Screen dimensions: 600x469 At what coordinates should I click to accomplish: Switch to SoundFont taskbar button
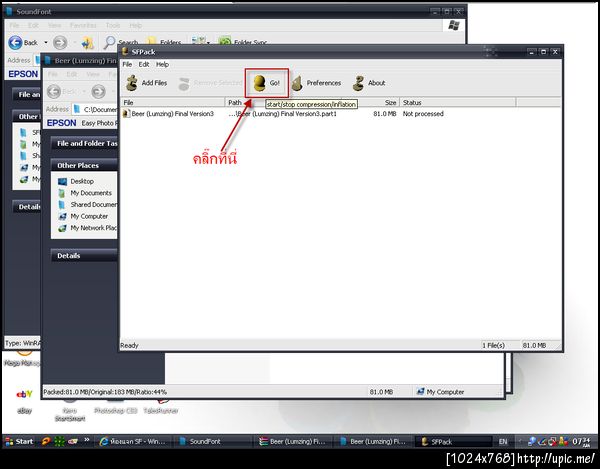tap(214, 441)
